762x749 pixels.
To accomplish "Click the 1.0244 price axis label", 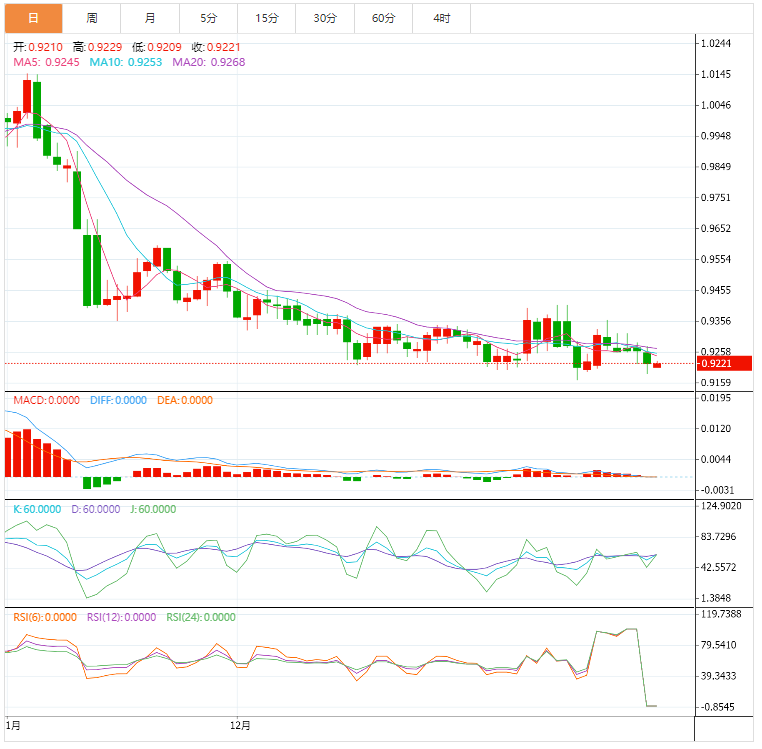I will [715, 43].
